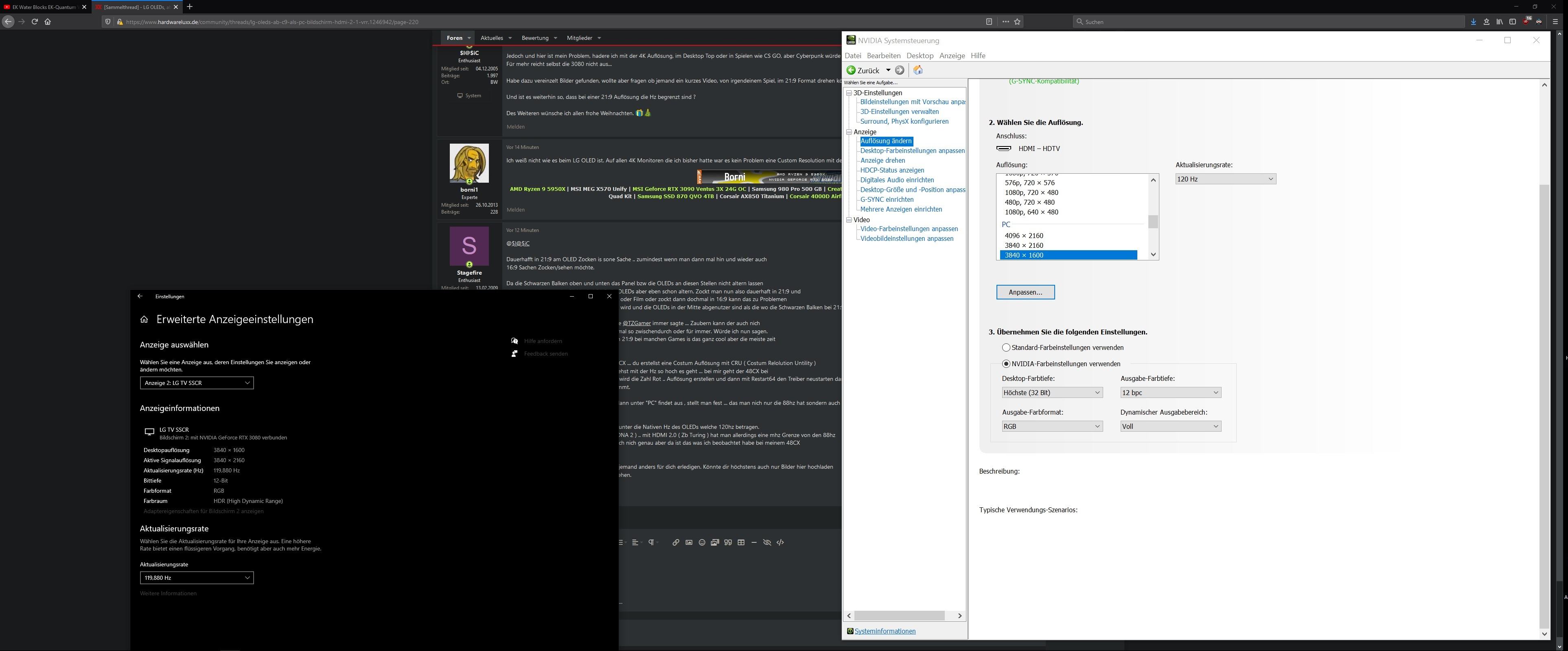1568x651 pixels.
Task: Reload the page in Firefox
Action: click(x=35, y=21)
